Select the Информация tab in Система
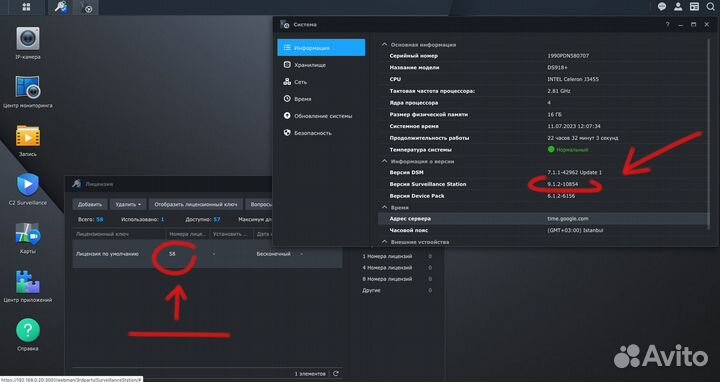Viewport: 720px width, 382px height. coord(321,47)
